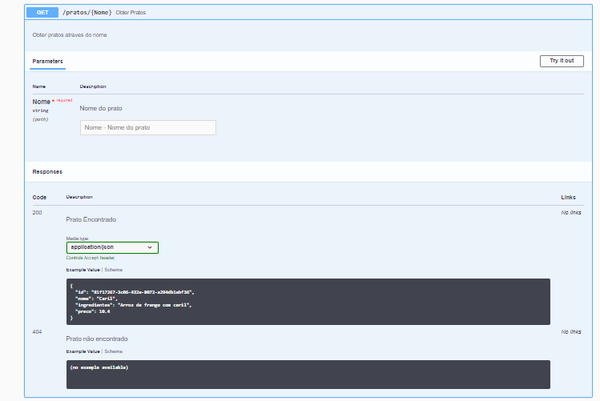This screenshot has height=401, width=600.
Task: Click the 'Nome do prato' parameter description
Action: tap(101, 108)
